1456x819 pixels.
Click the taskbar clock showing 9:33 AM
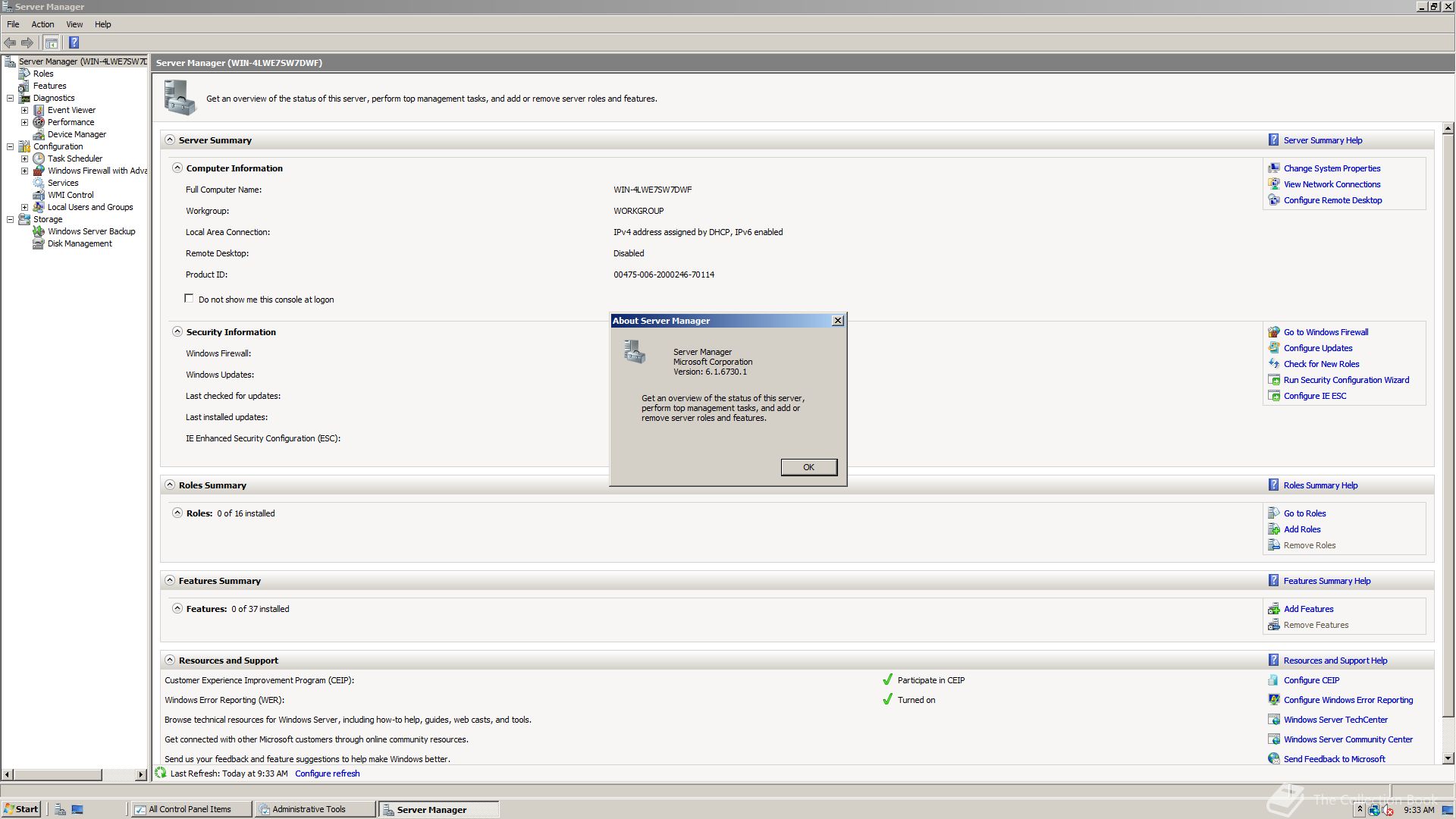pyautogui.click(x=1419, y=810)
